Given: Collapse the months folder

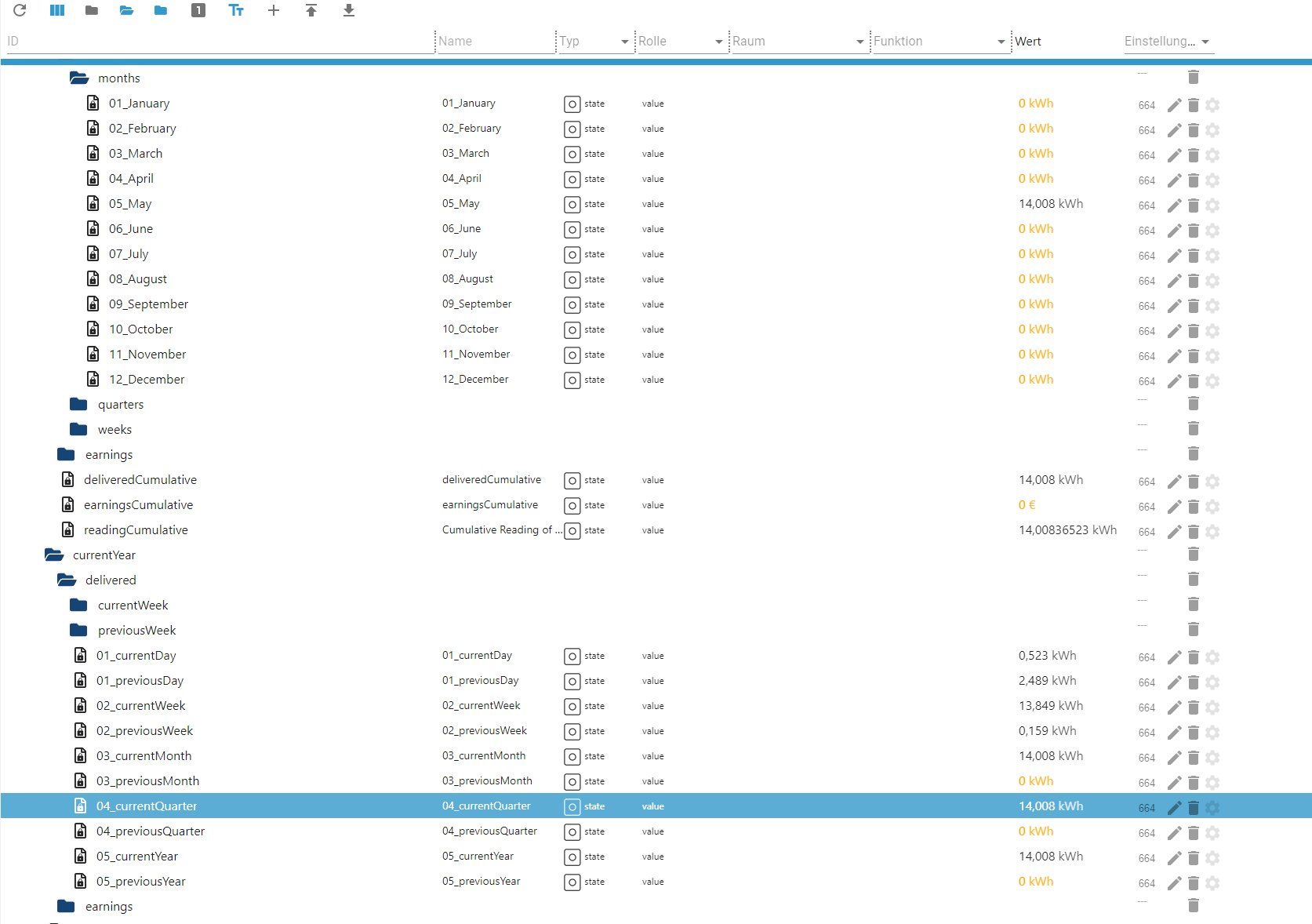Looking at the screenshot, I should [x=78, y=78].
